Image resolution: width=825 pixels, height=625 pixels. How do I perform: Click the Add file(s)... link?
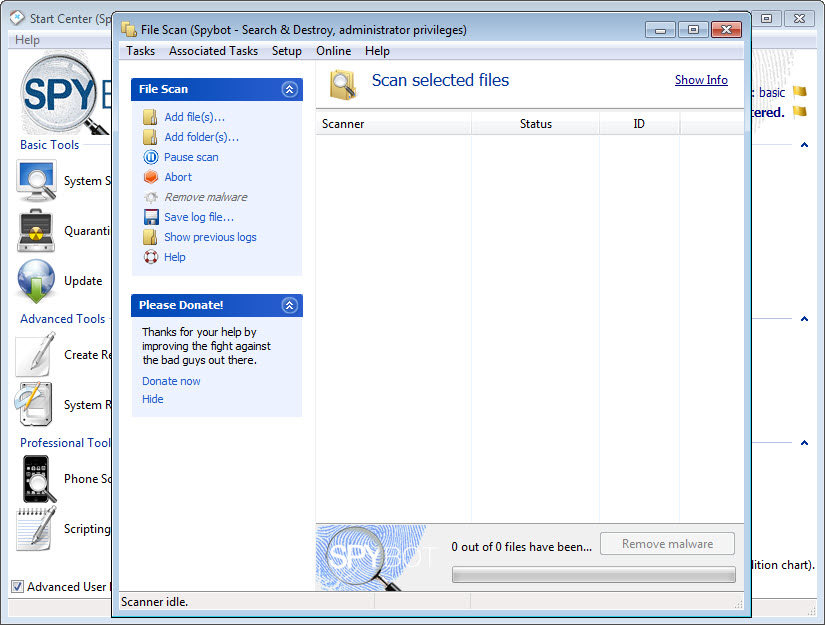coord(194,117)
